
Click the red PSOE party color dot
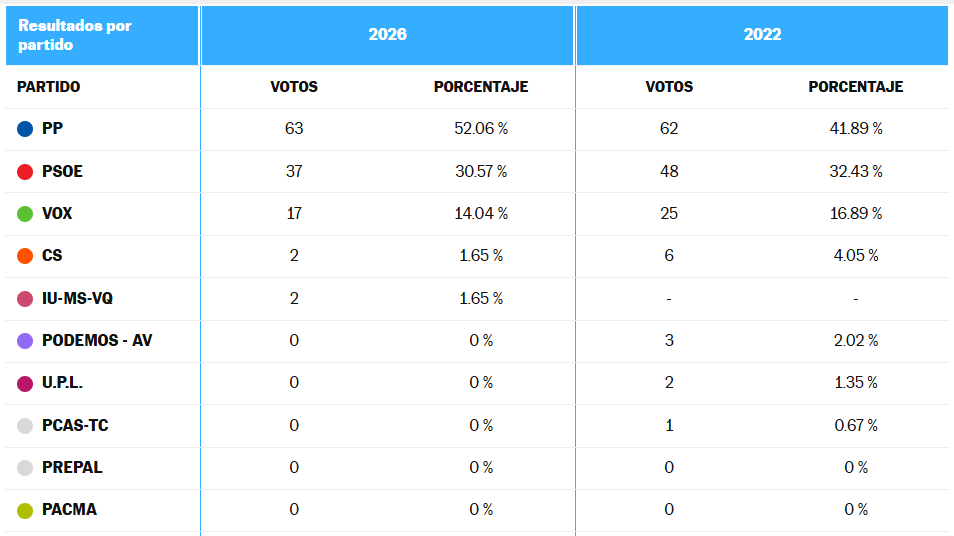tap(26, 172)
